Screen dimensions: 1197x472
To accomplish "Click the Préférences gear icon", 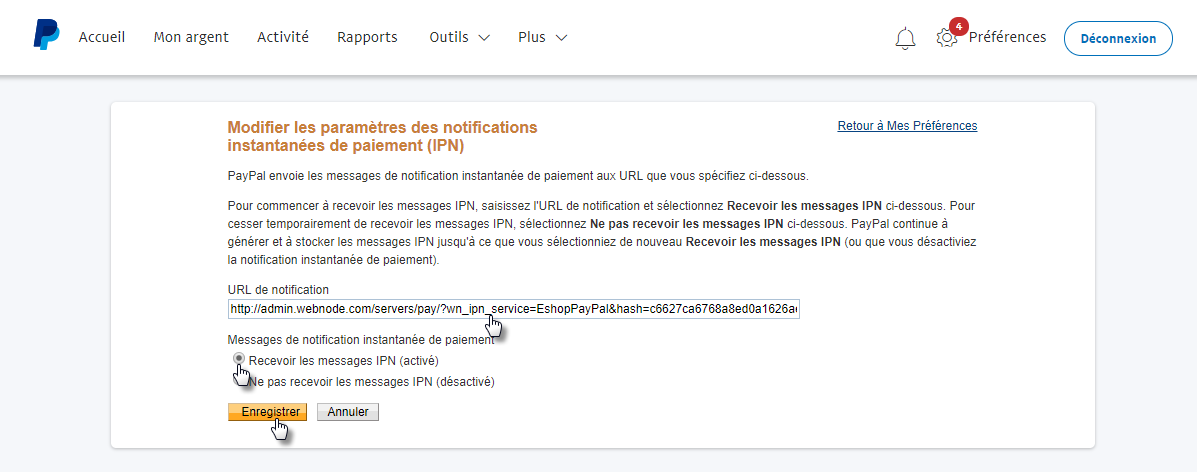I will click(947, 38).
